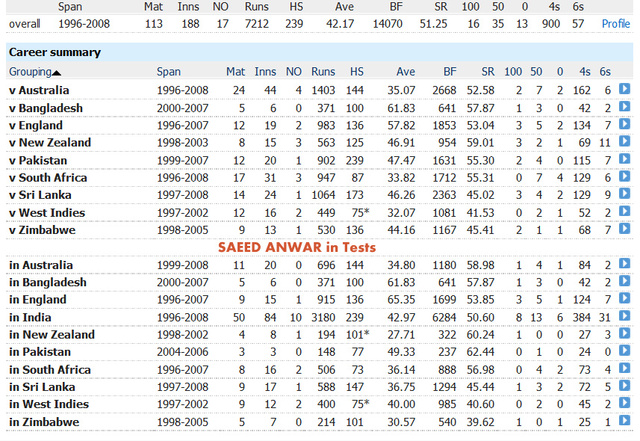Click the in Sri Lanka row label
This screenshot has height=441, width=640.
pyautogui.click(x=42, y=387)
